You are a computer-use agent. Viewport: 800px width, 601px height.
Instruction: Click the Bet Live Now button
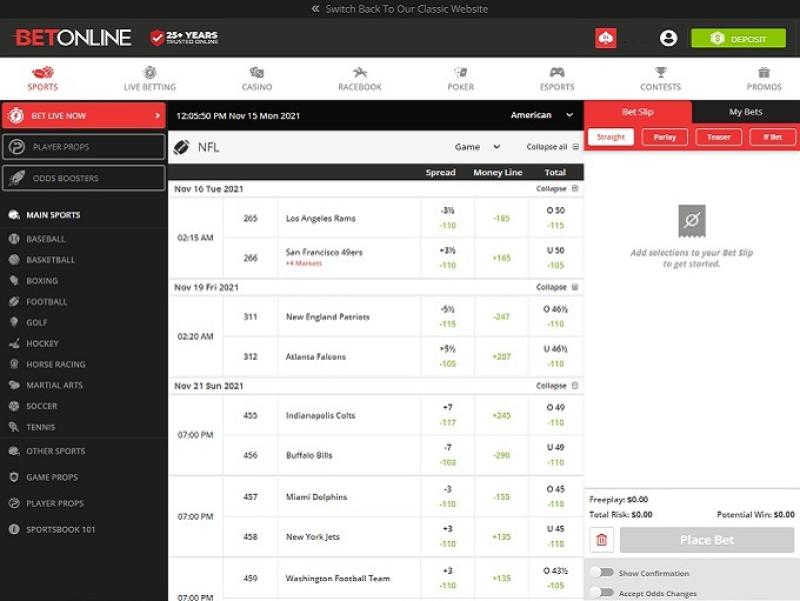click(82, 115)
